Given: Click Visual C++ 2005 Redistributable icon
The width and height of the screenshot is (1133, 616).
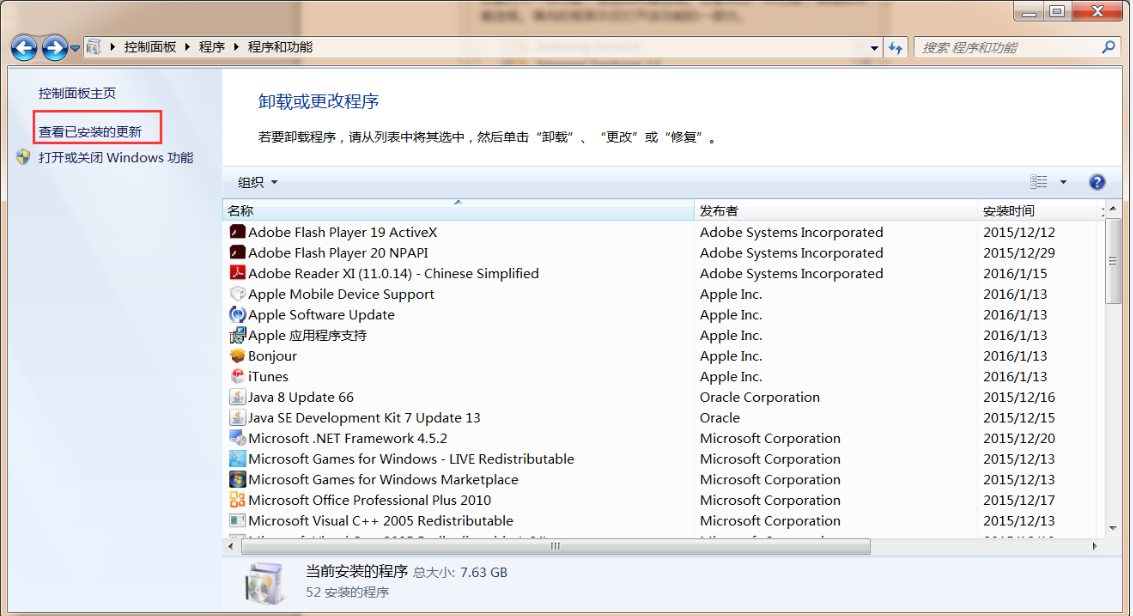Looking at the screenshot, I should point(237,520).
